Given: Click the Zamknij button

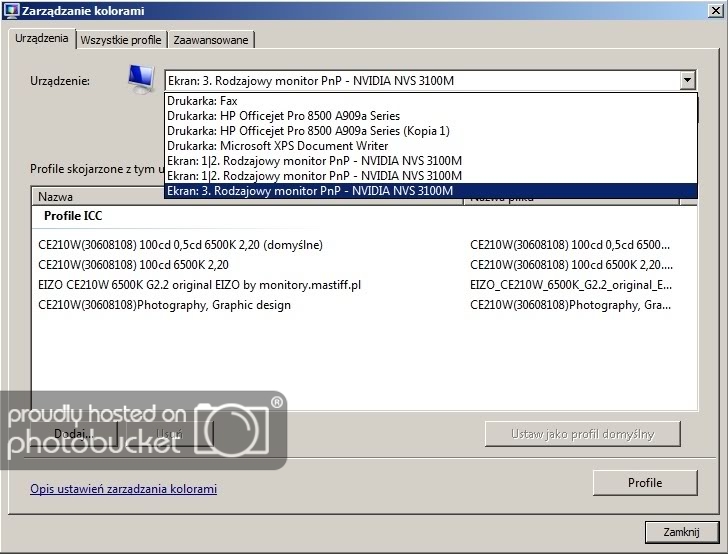Looking at the screenshot, I should tap(681, 532).
